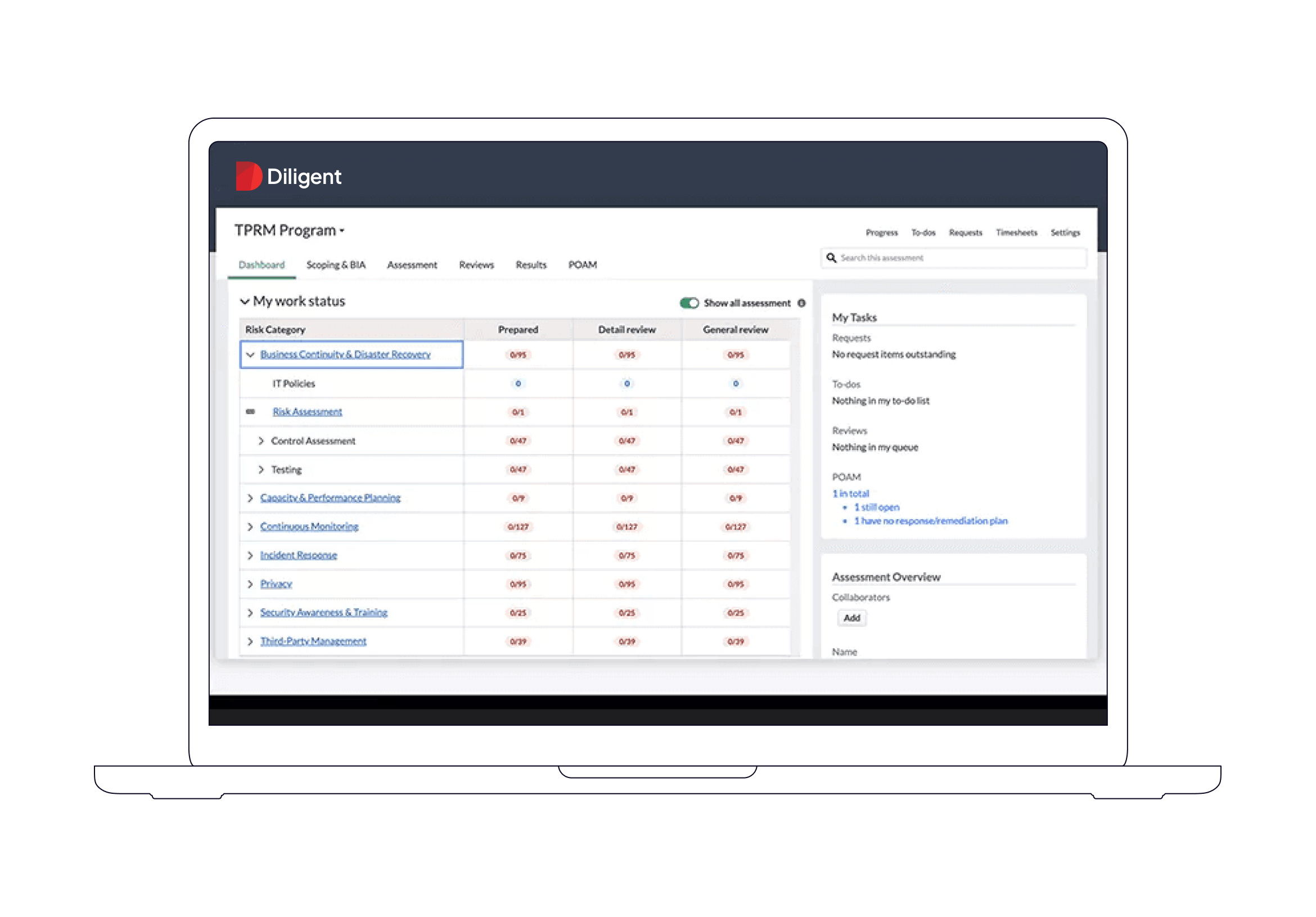Open the Timesheets menu item
The image size is (1316, 917).
click(x=1016, y=232)
